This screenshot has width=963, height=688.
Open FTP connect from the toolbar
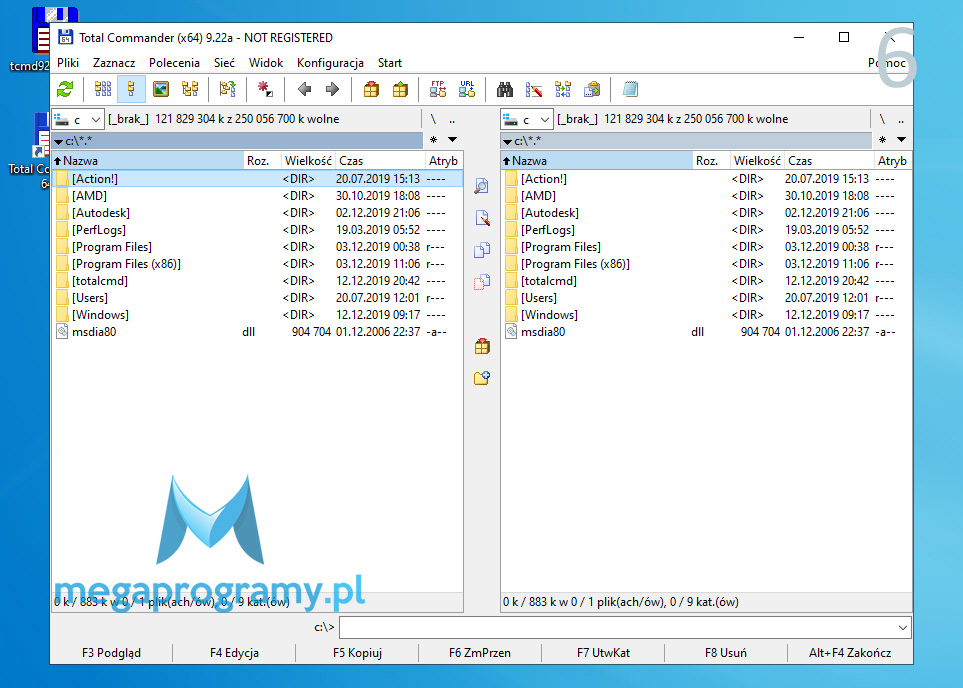click(438, 90)
